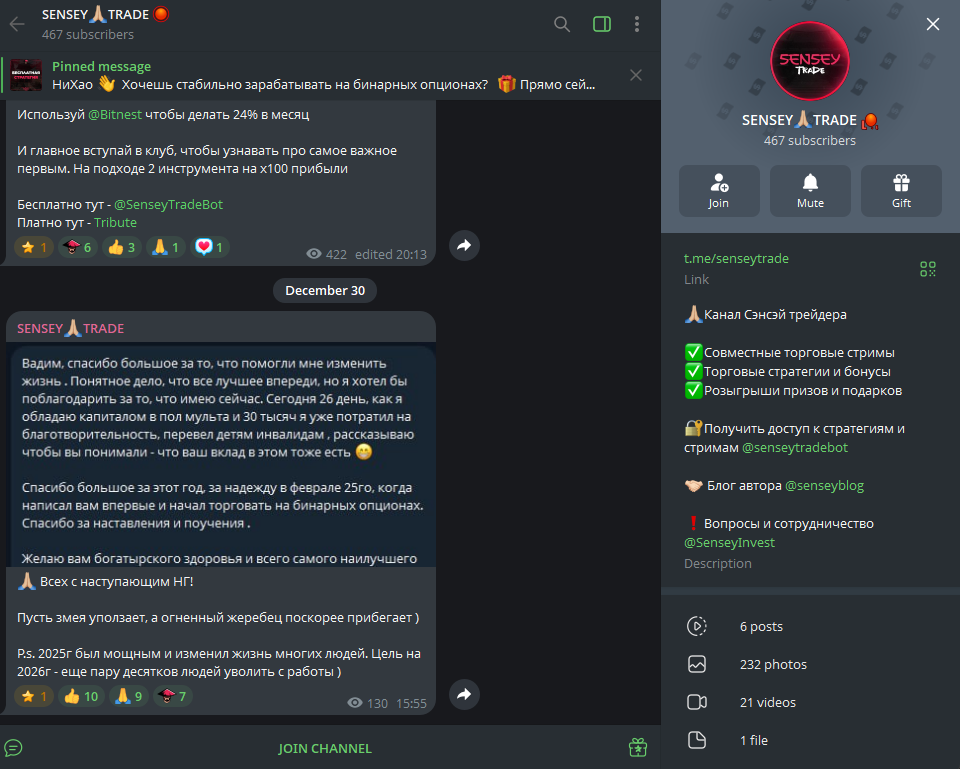This screenshot has height=769, width=960.
Task: Open search in the channel
Action: (561, 24)
